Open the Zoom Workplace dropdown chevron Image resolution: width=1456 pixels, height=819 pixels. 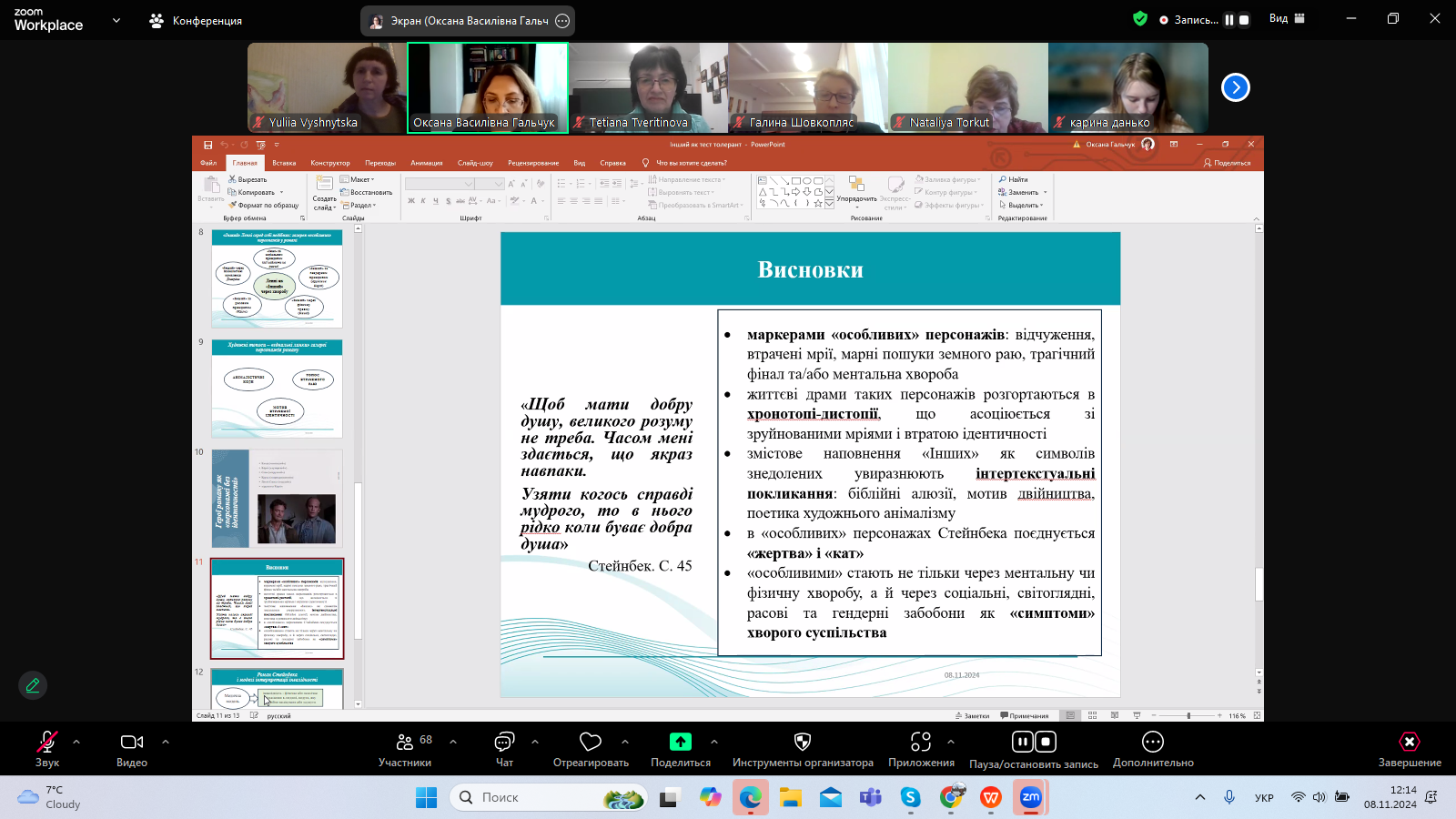[x=116, y=20]
